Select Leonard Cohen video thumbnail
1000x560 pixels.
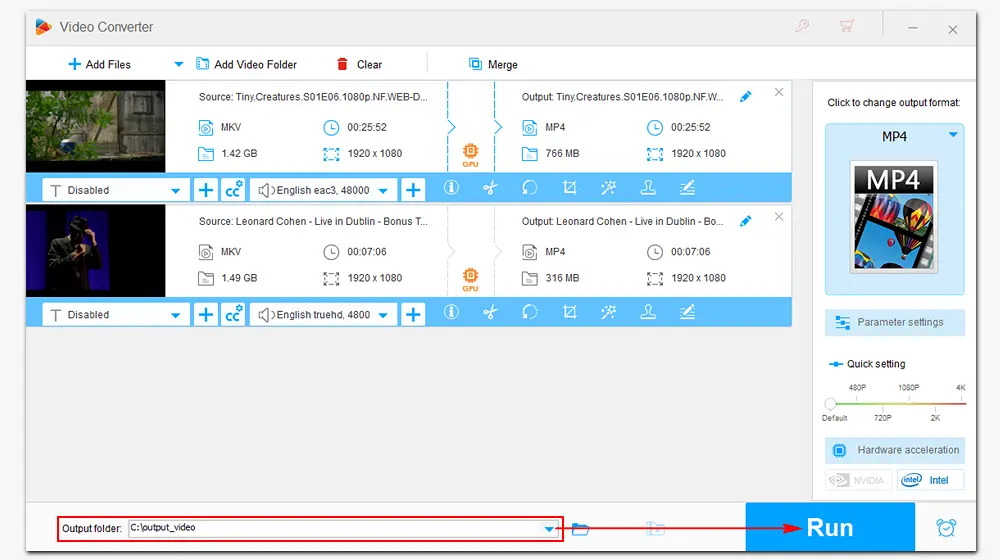tap(96, 251)
